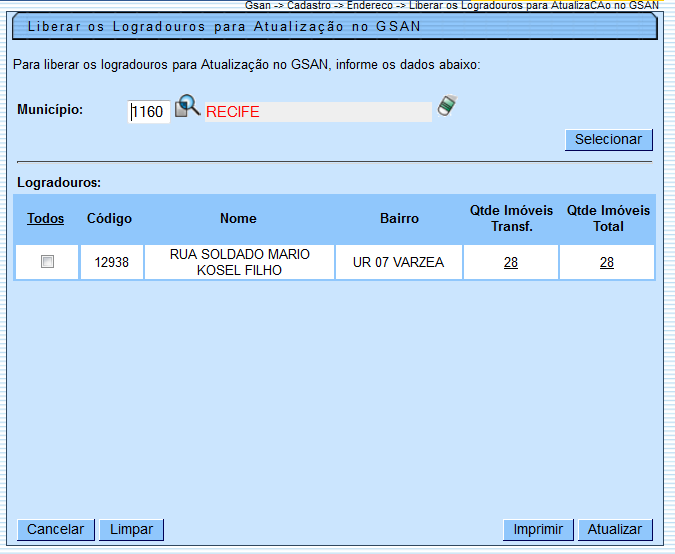Open the 28 link under Qtde Imóveis Transf.
This screenshot has height=554, width=675.
[x=510, y=262]
